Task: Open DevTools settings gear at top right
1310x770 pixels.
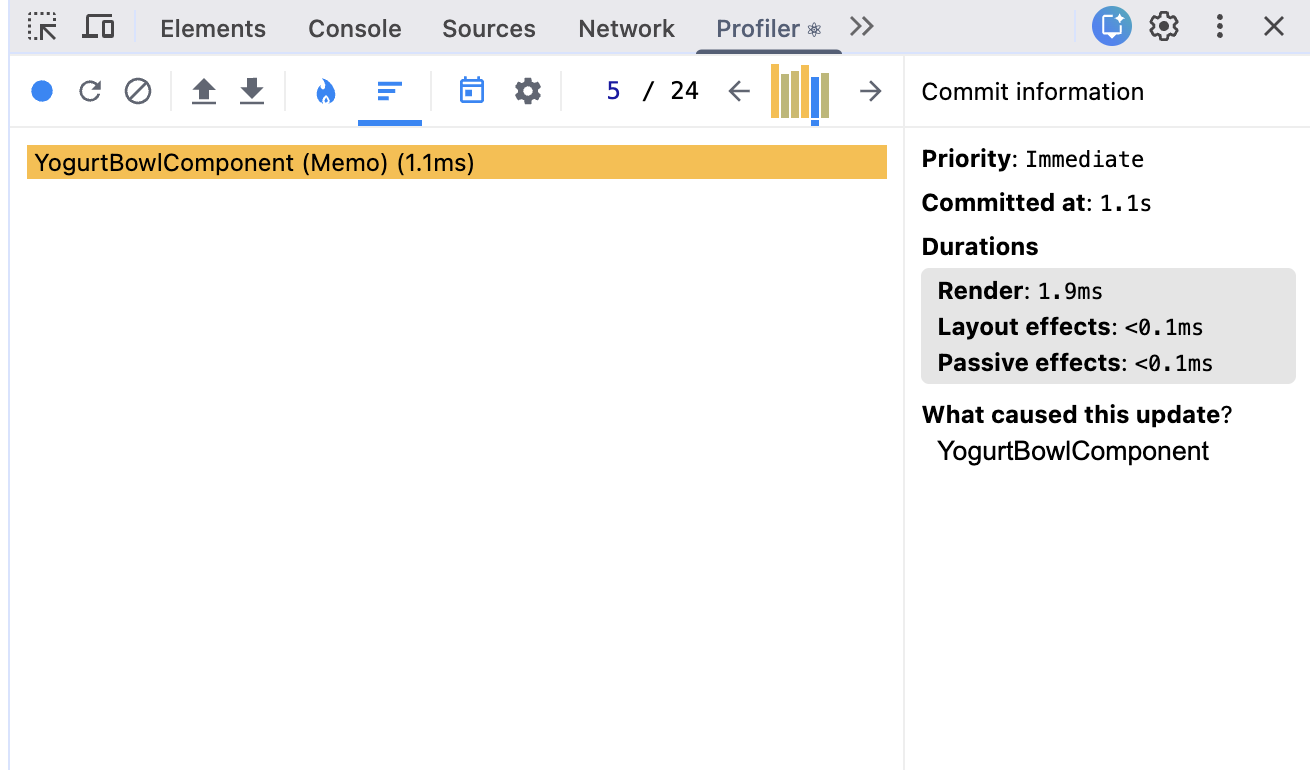Action: click(x=1164, y=27)
